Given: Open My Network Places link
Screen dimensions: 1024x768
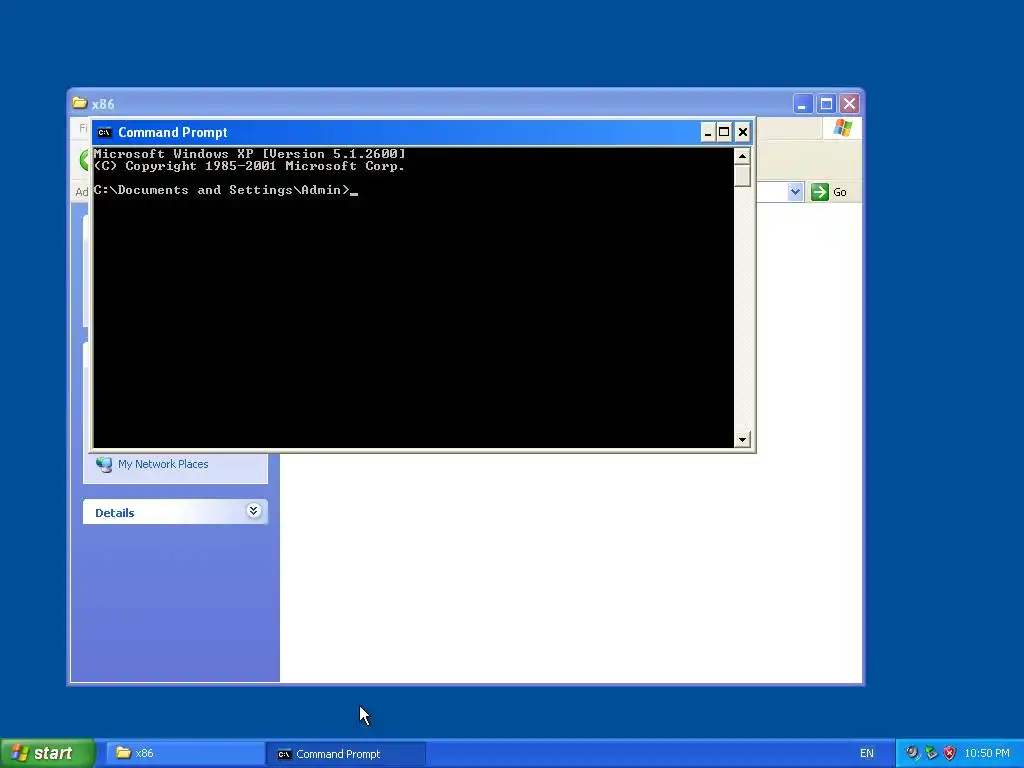Looking at the screenshot, I should click(x=163, y=464).
